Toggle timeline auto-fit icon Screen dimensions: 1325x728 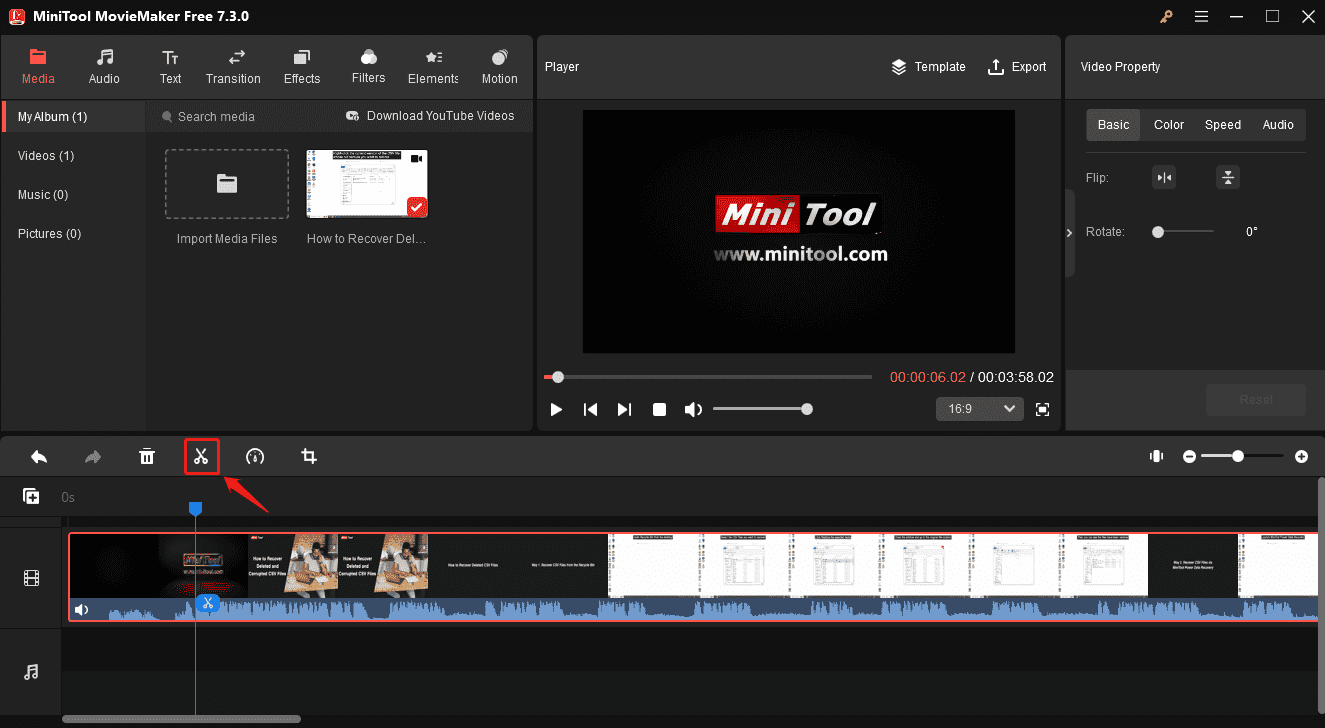[1157, 456]
